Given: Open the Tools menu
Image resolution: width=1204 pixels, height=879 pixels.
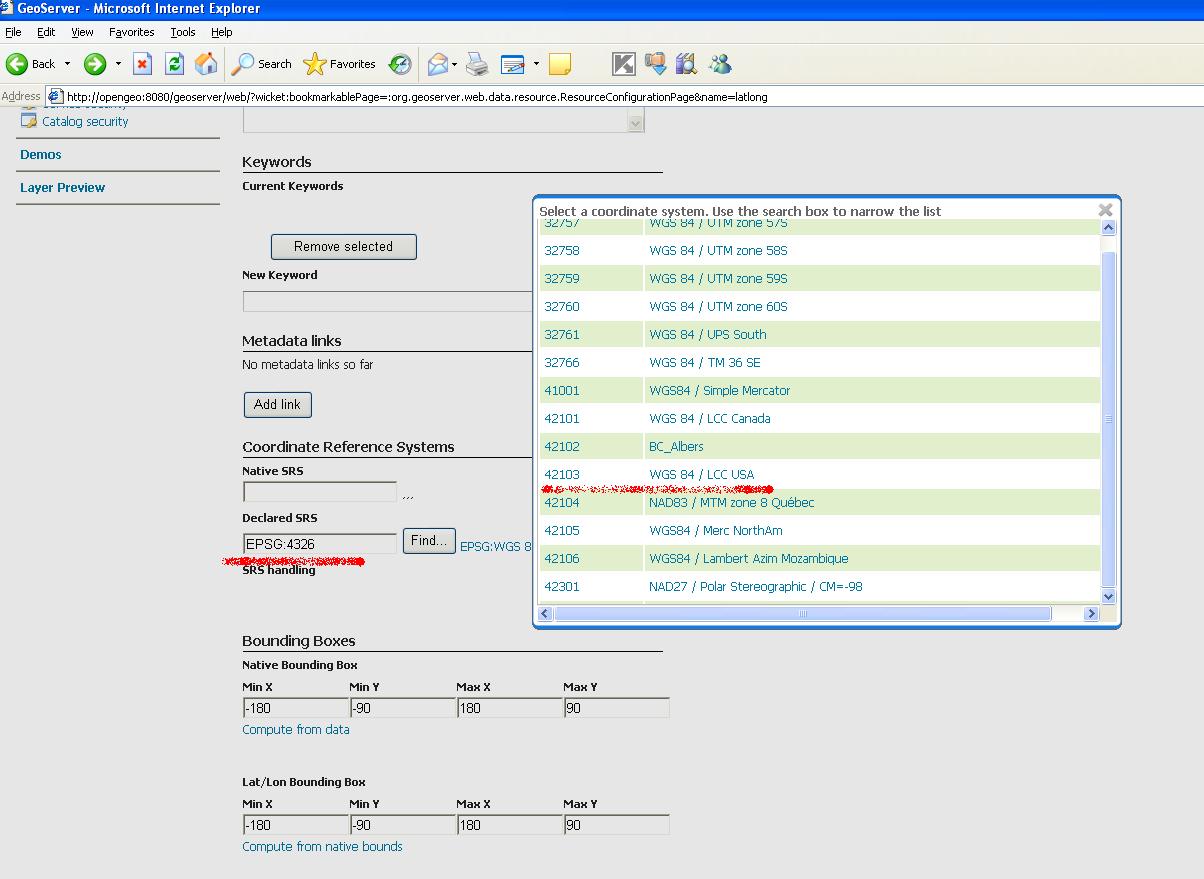Looking at the screenshot, I should (x=182, y=32).
